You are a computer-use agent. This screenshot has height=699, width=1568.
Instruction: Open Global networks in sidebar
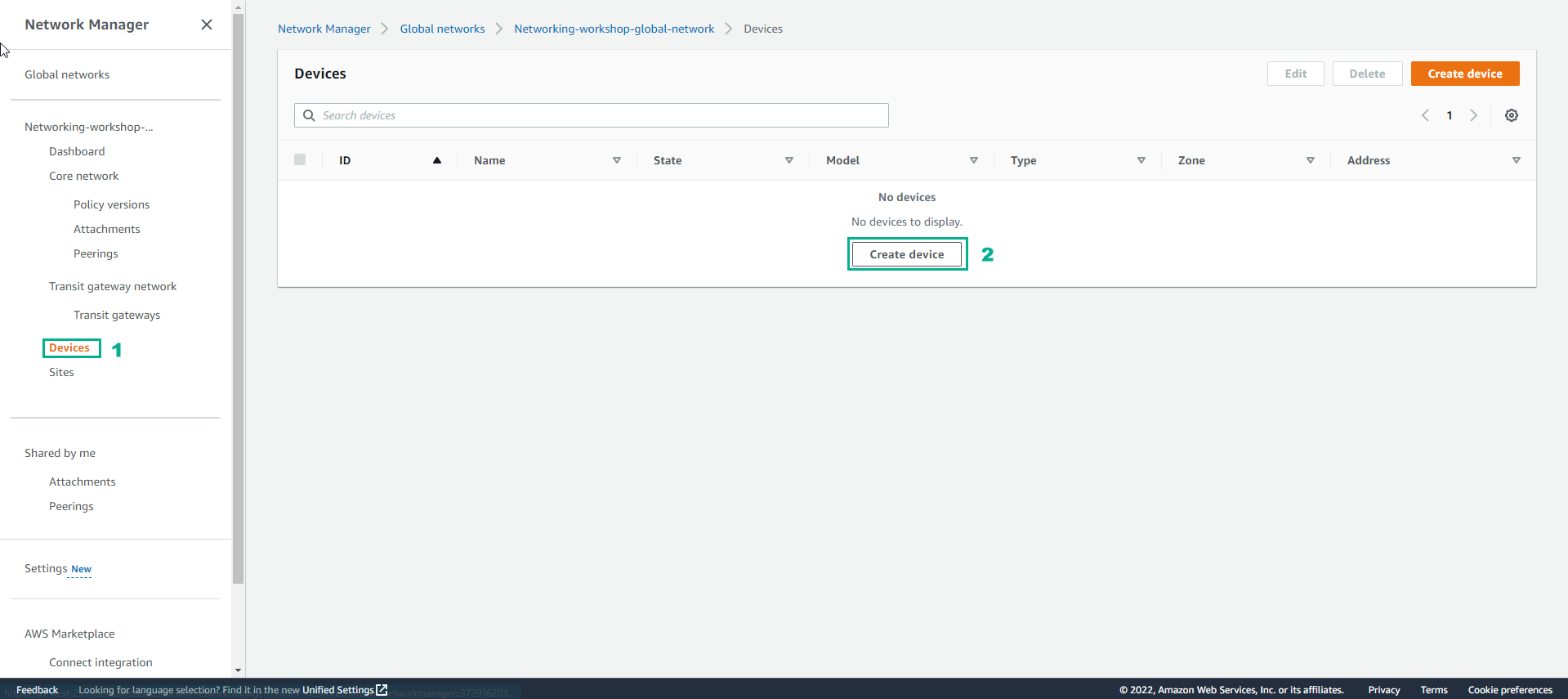click(67, 74)
